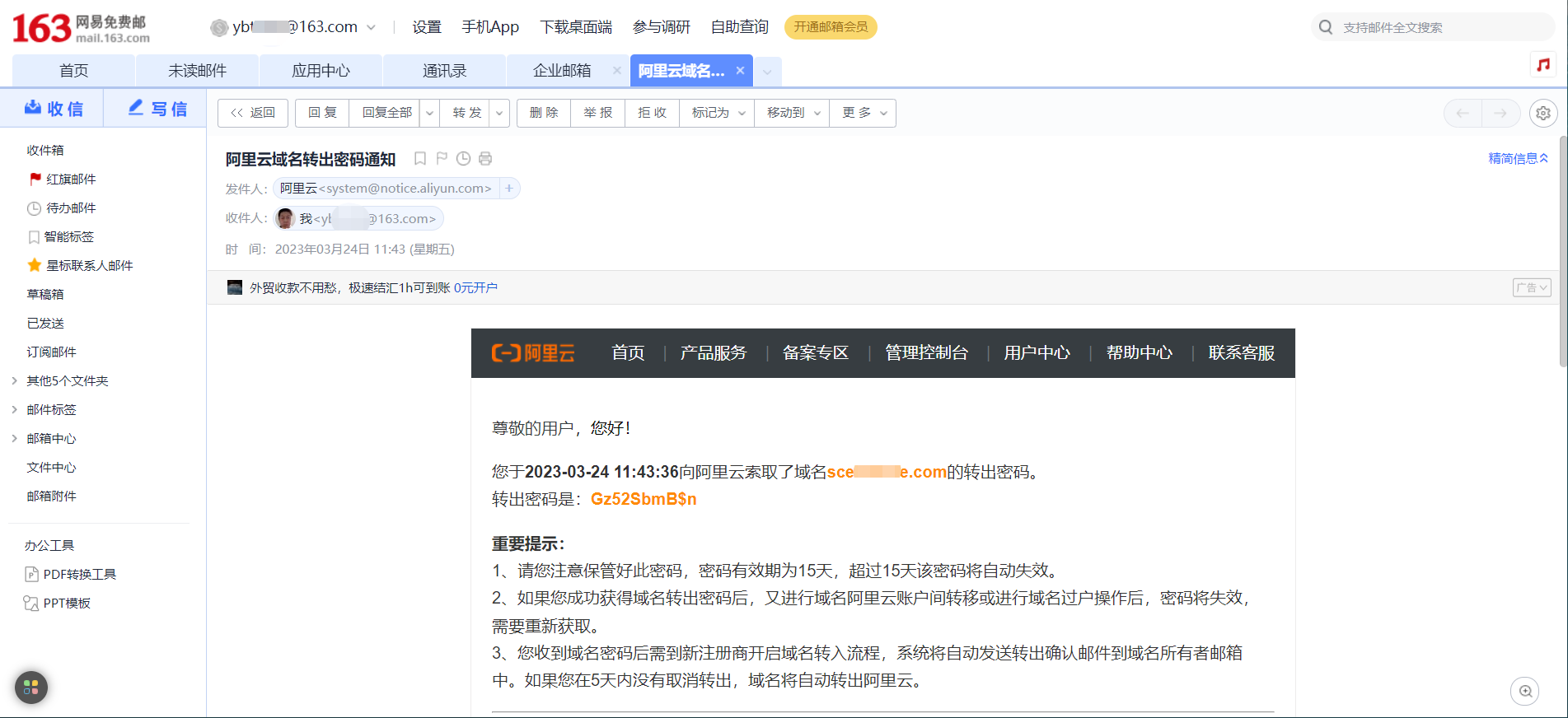Open the PPT模板 tool
The height and width of the screenshot is (718, 1568).
click(x=58, y=604)
